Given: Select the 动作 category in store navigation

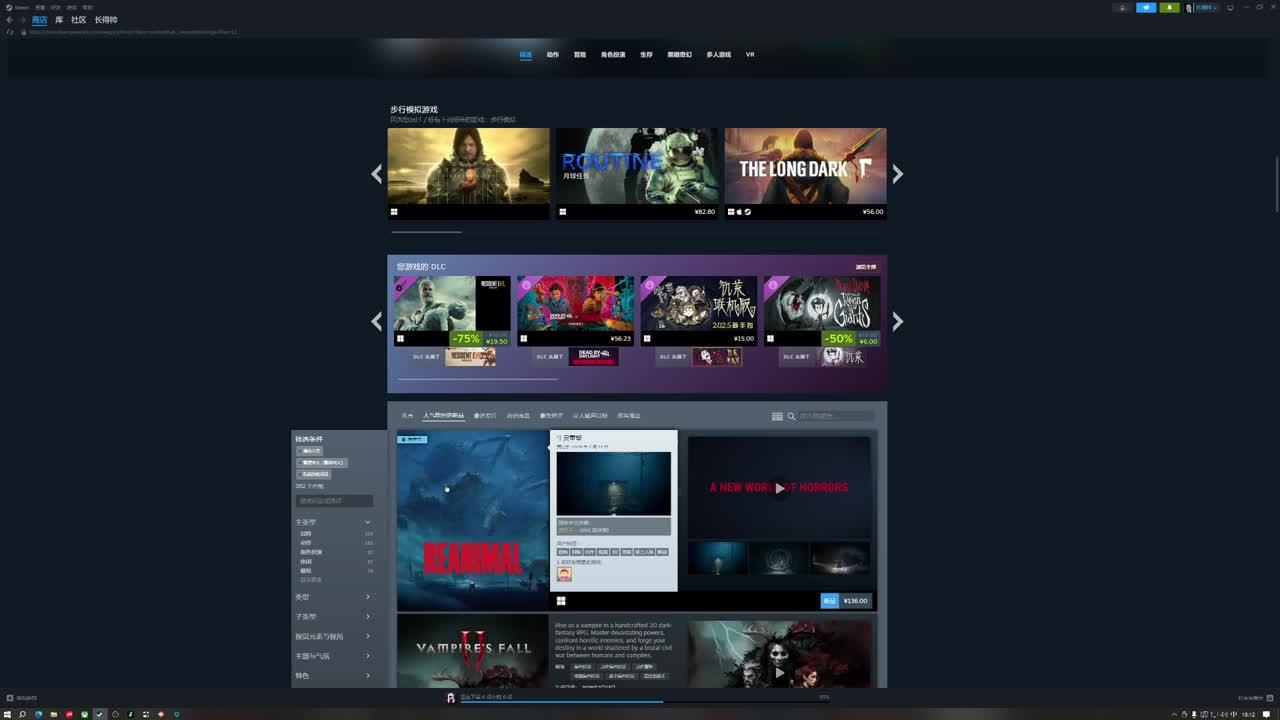Looking at the screenshot, I should (x=553, y=55).
